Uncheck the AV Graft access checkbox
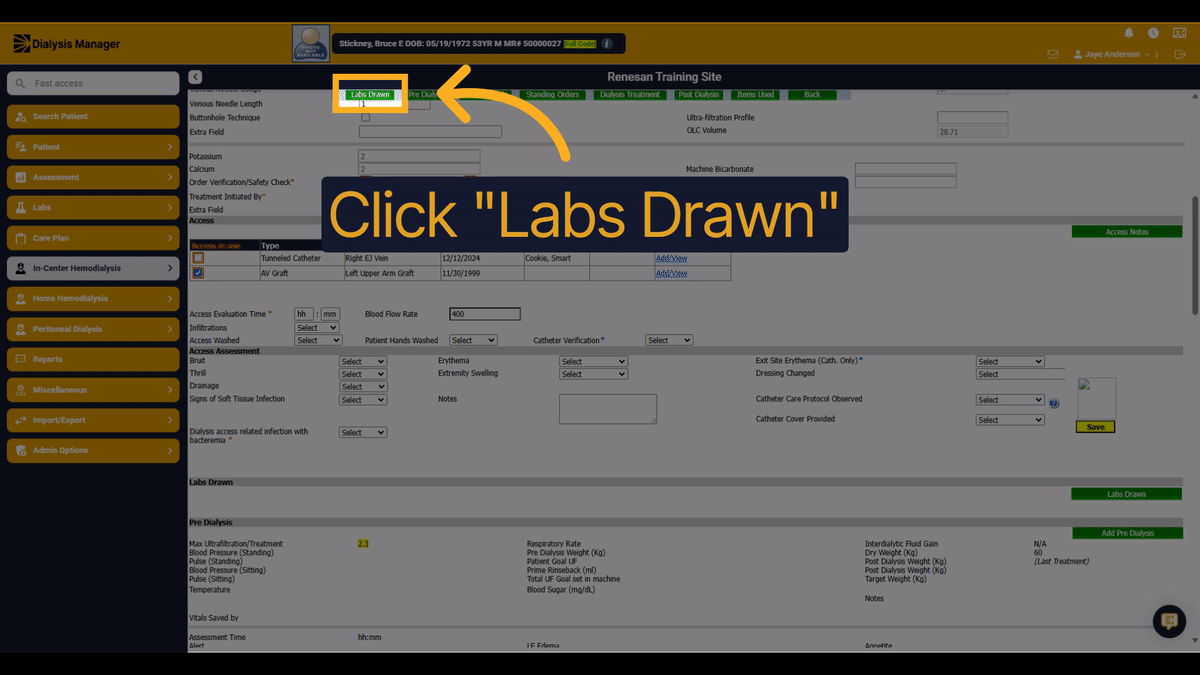 pos(198,273)
